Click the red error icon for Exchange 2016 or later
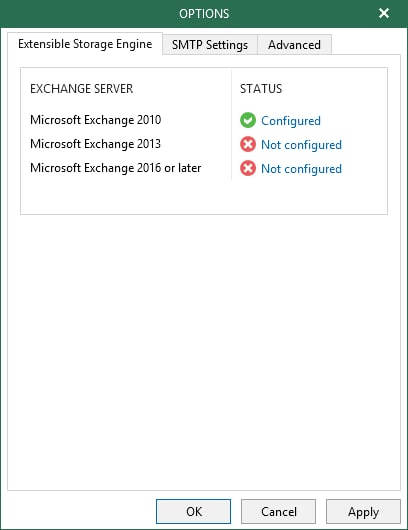 point(248,168)
